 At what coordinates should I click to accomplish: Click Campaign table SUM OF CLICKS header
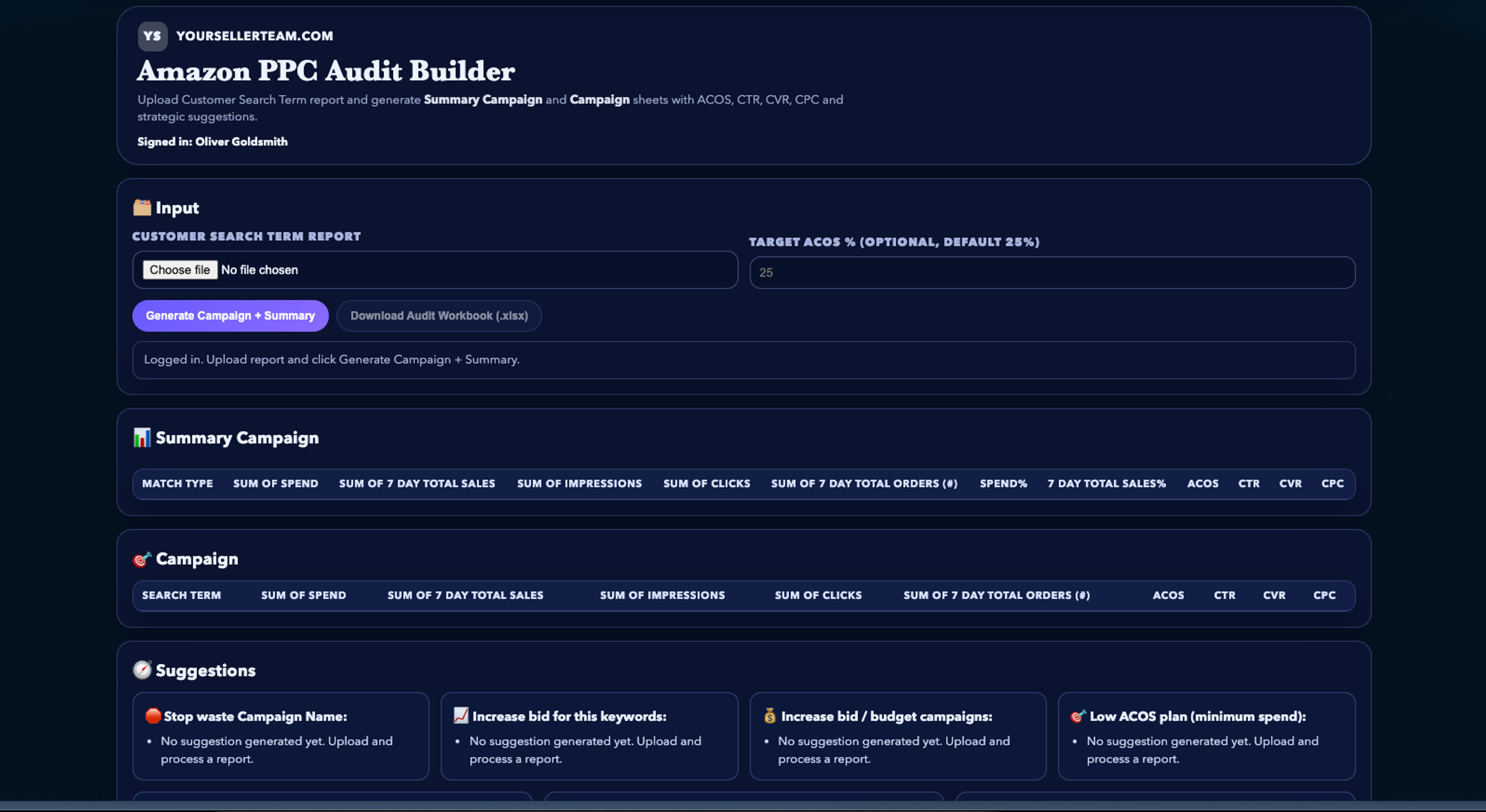click(818, 595)
